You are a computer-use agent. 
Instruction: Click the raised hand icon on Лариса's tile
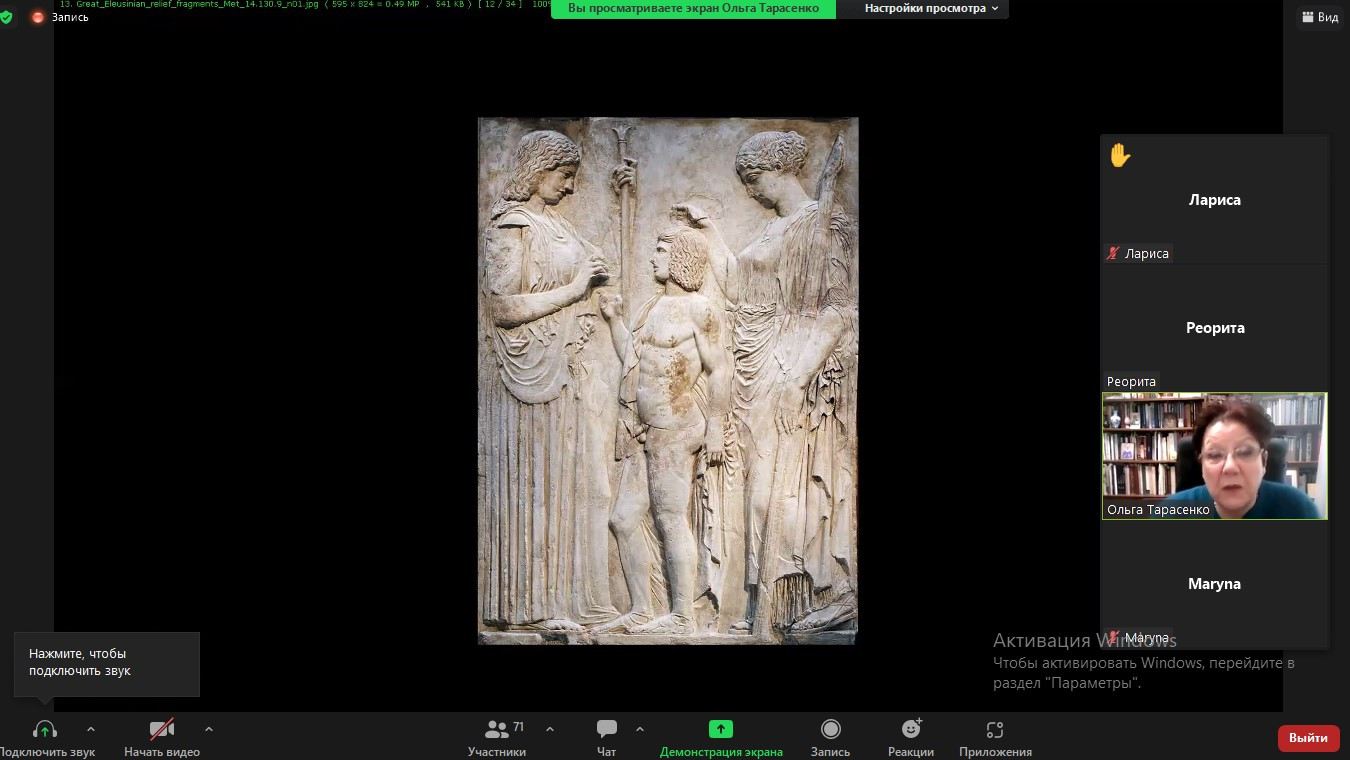(1120, 155)
